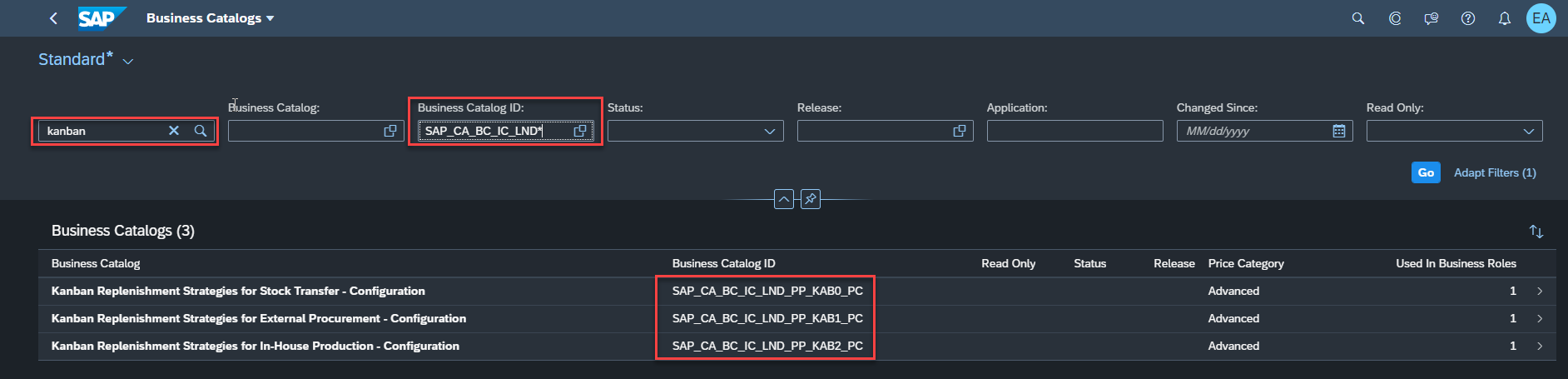Screen dimensions: 1568x379
Task: Open the Changed Since calendar picker
Action: [1339, 131]
